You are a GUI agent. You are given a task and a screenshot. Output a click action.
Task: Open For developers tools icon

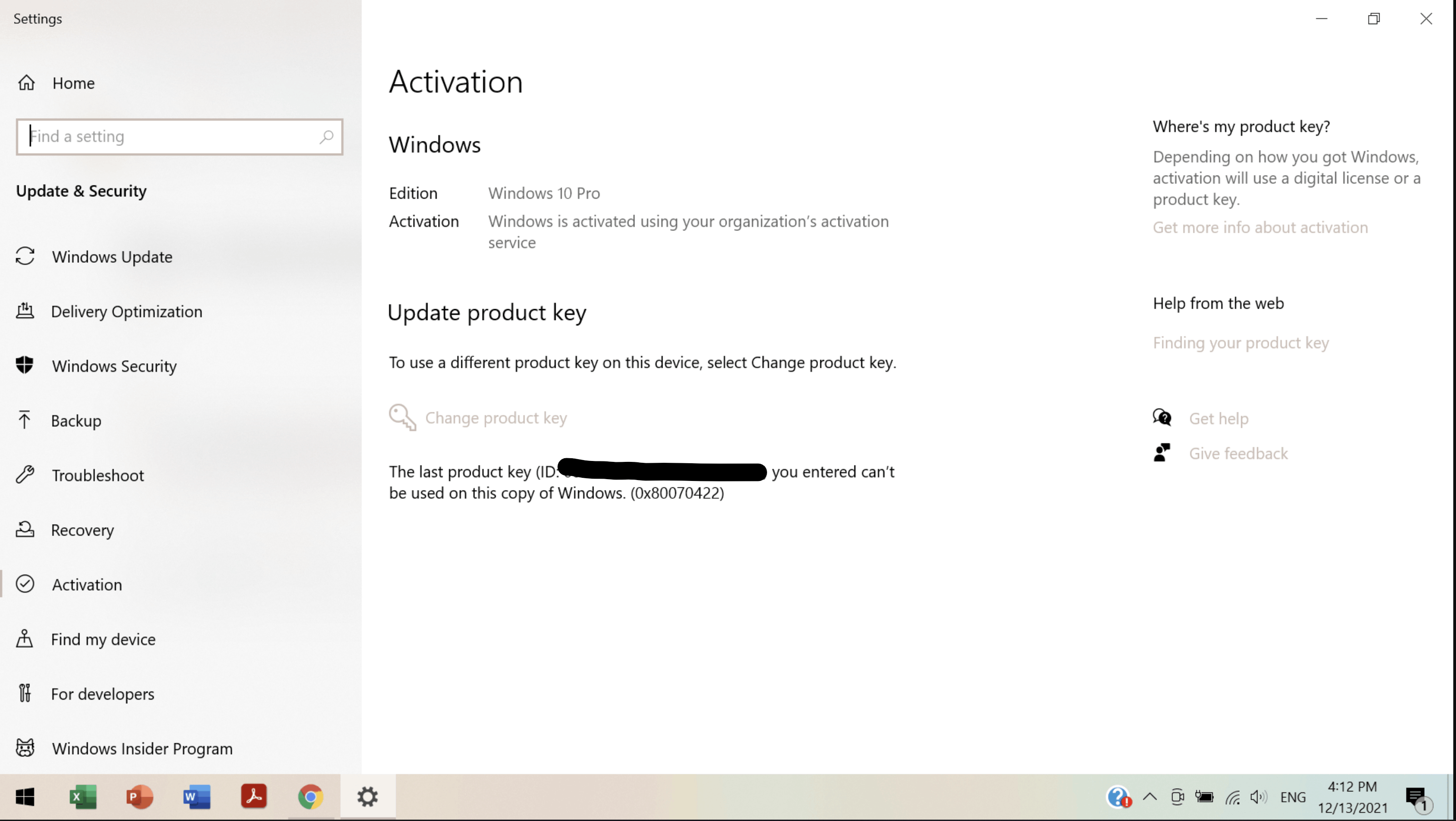[25, 693]
